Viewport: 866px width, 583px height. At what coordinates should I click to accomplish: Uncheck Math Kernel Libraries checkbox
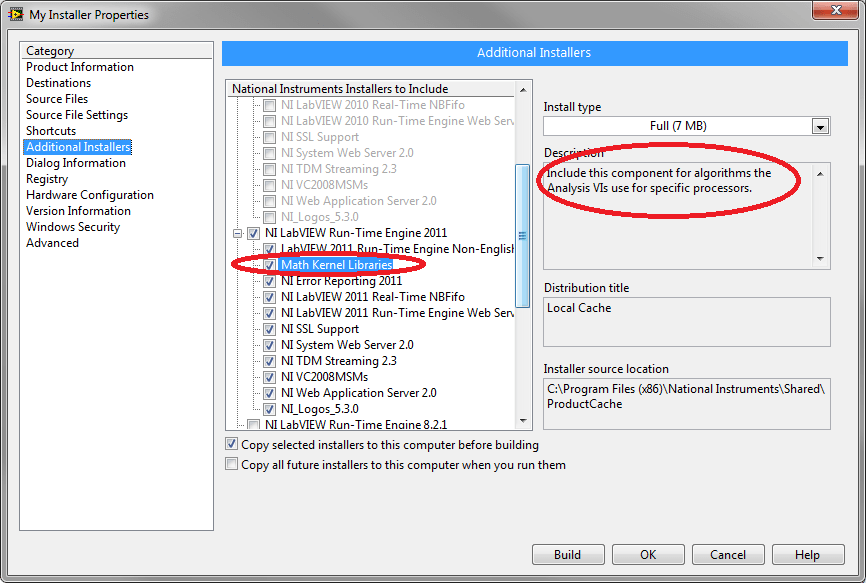[270, 265]
